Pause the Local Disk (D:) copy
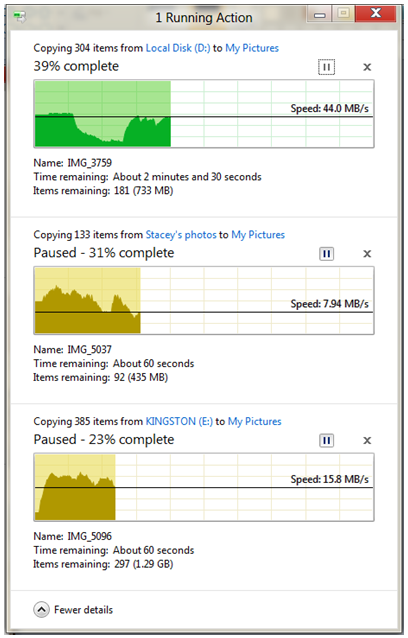The image size is (408, 638). coord(326,67)
